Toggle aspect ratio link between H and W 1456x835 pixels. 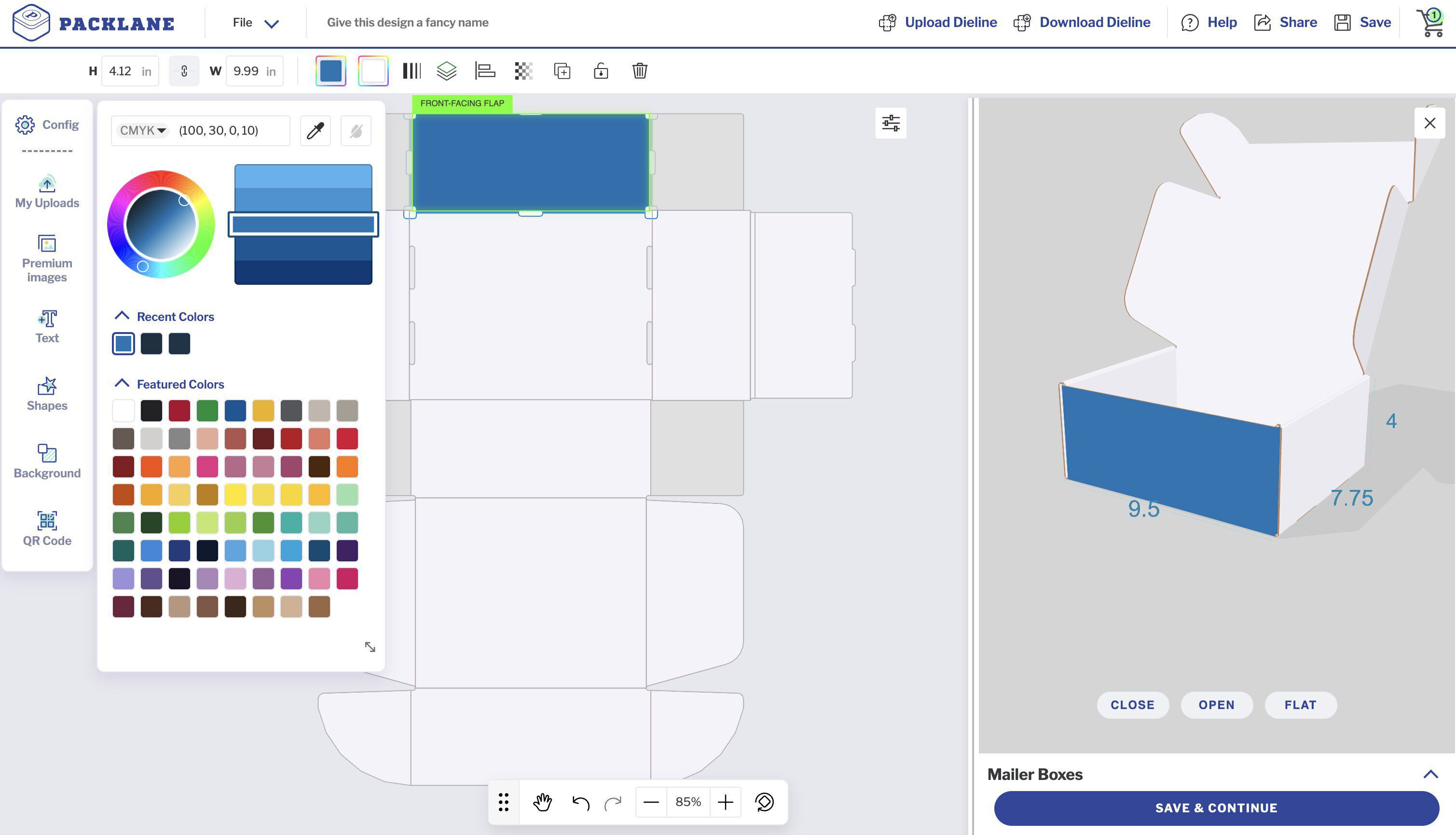[184, 71]
